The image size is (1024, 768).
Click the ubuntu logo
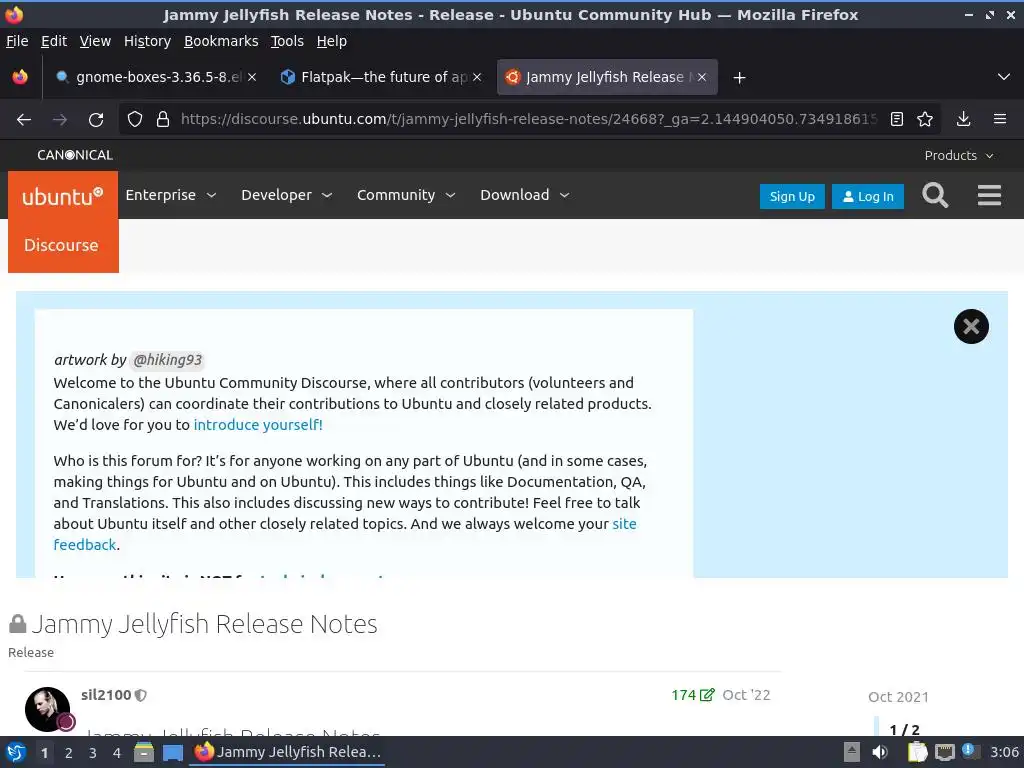point(63,196)
